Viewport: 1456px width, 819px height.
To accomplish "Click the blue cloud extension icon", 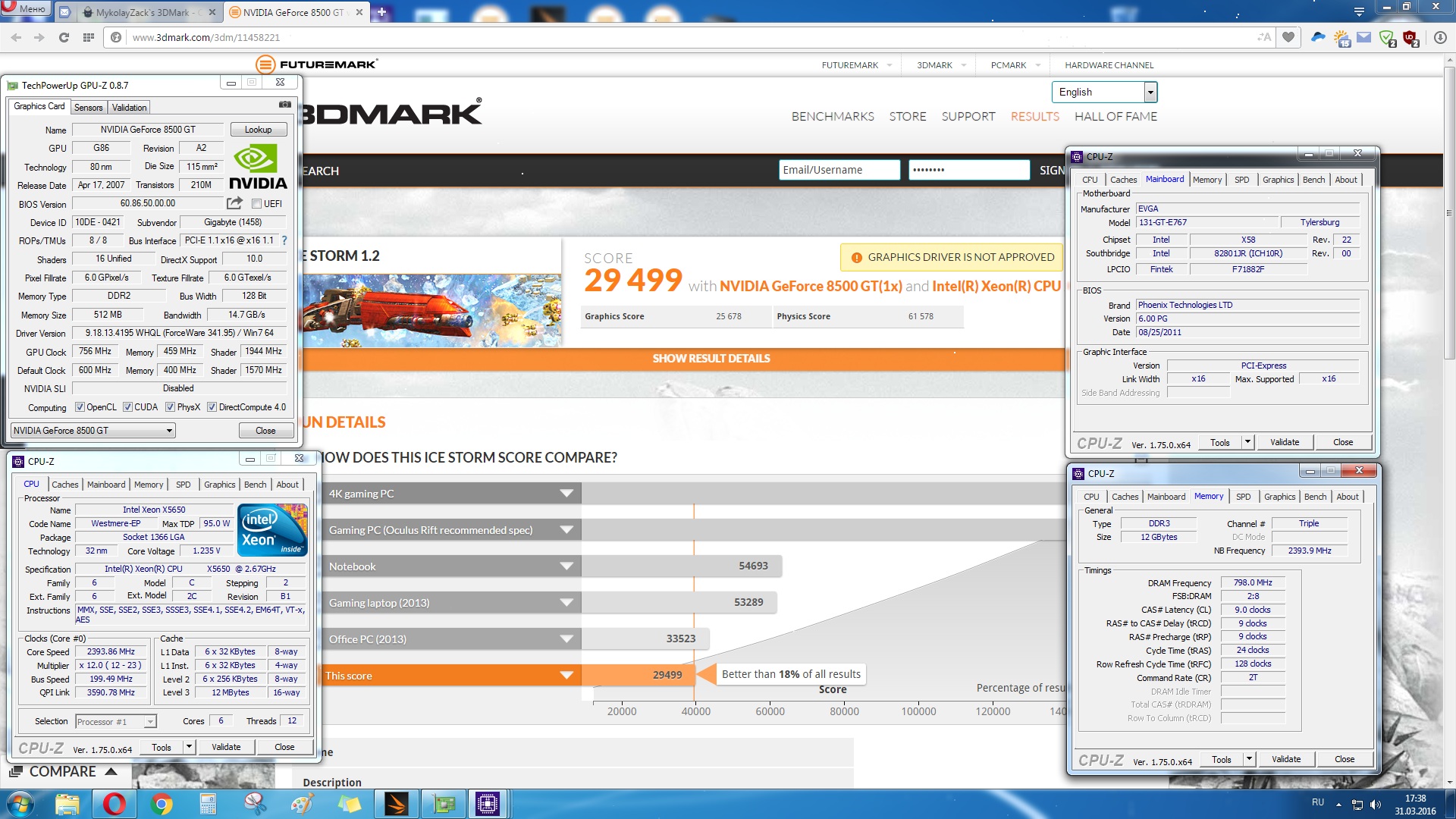I will [1318, 37].
